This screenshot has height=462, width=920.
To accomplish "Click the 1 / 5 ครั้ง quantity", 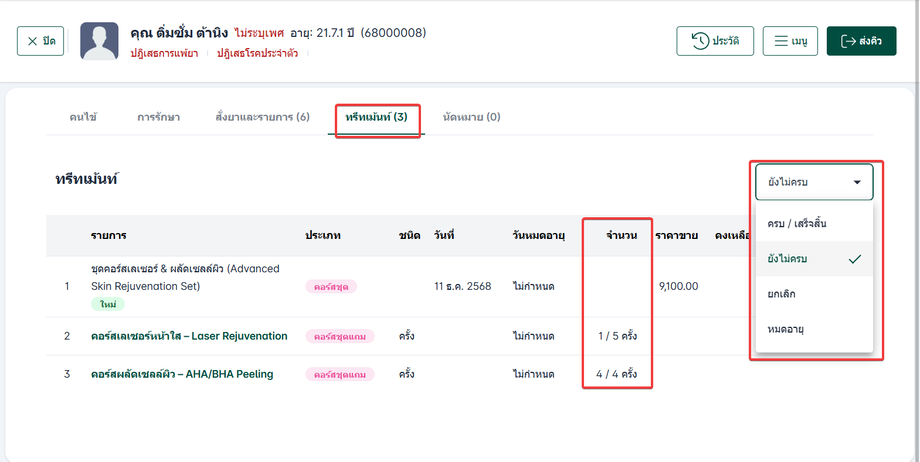I will (x=617, y=336).
